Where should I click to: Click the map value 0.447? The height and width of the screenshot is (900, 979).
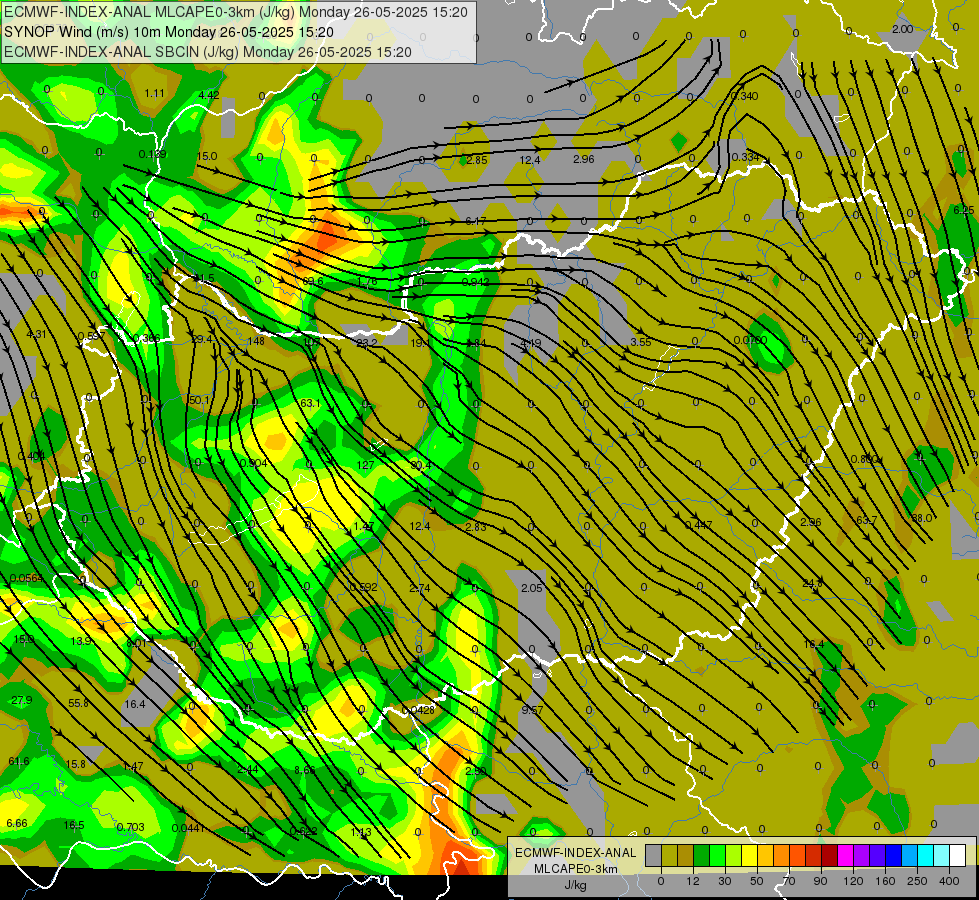coord(699,525)
